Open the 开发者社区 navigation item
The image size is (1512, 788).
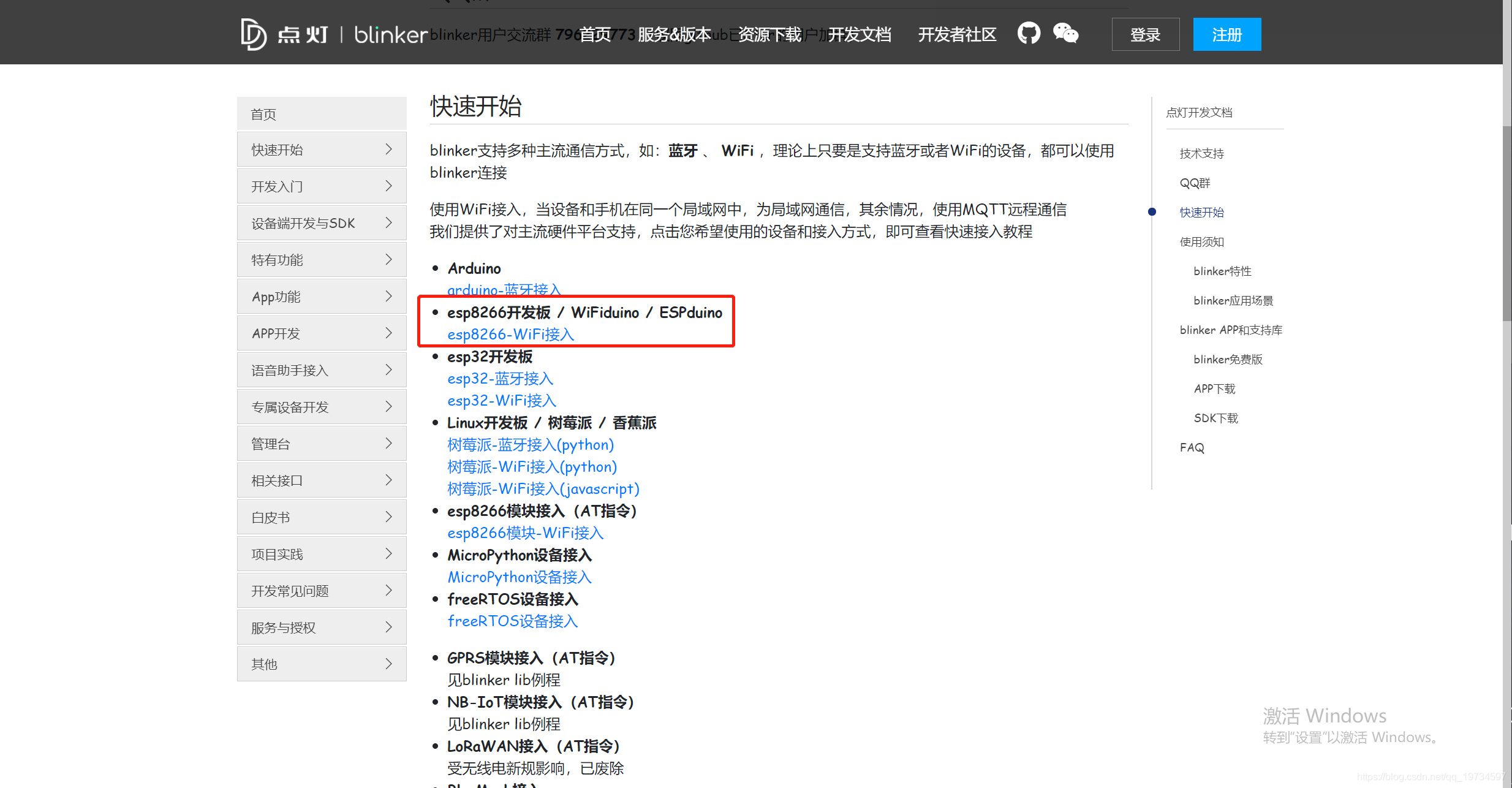click(956, 35)
